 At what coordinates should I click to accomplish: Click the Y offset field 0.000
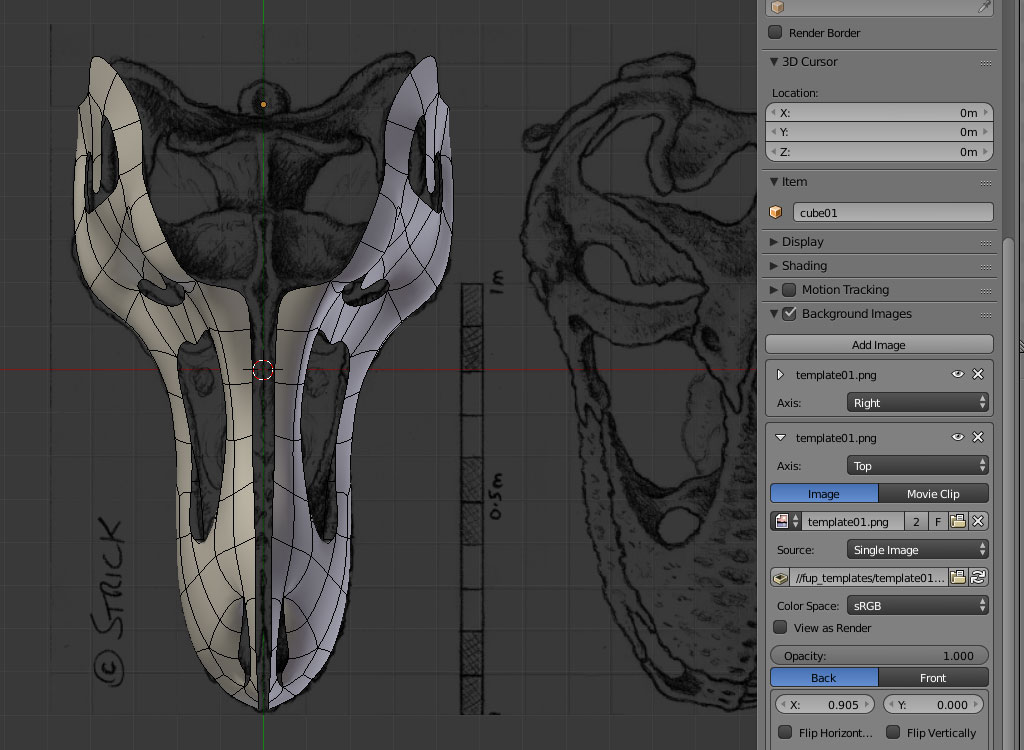point(933,705)
